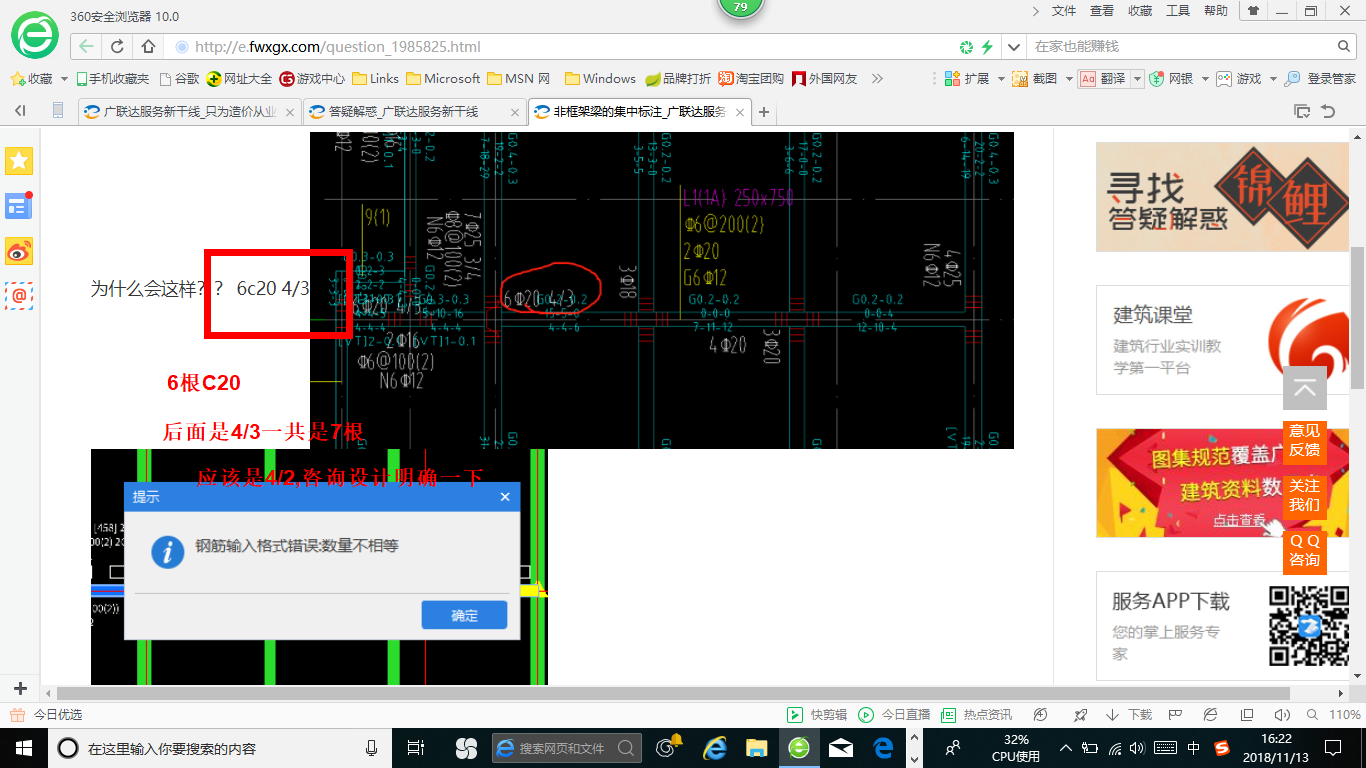Open the 图集规范覆盖 建筑资料 banner
Screen dimensions: 1366x768
[x=1222, y=483]
